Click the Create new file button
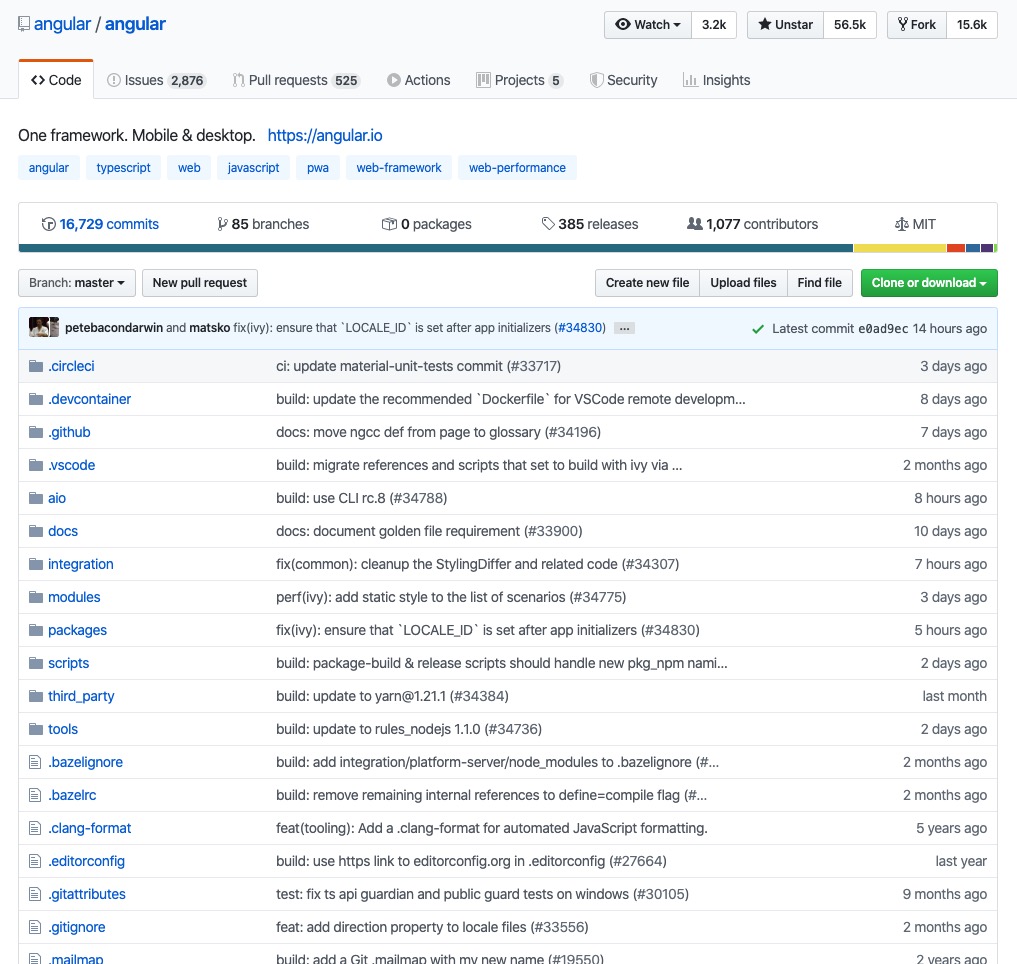Screen dimensions: 1017x964 click(x=647, y=283)
